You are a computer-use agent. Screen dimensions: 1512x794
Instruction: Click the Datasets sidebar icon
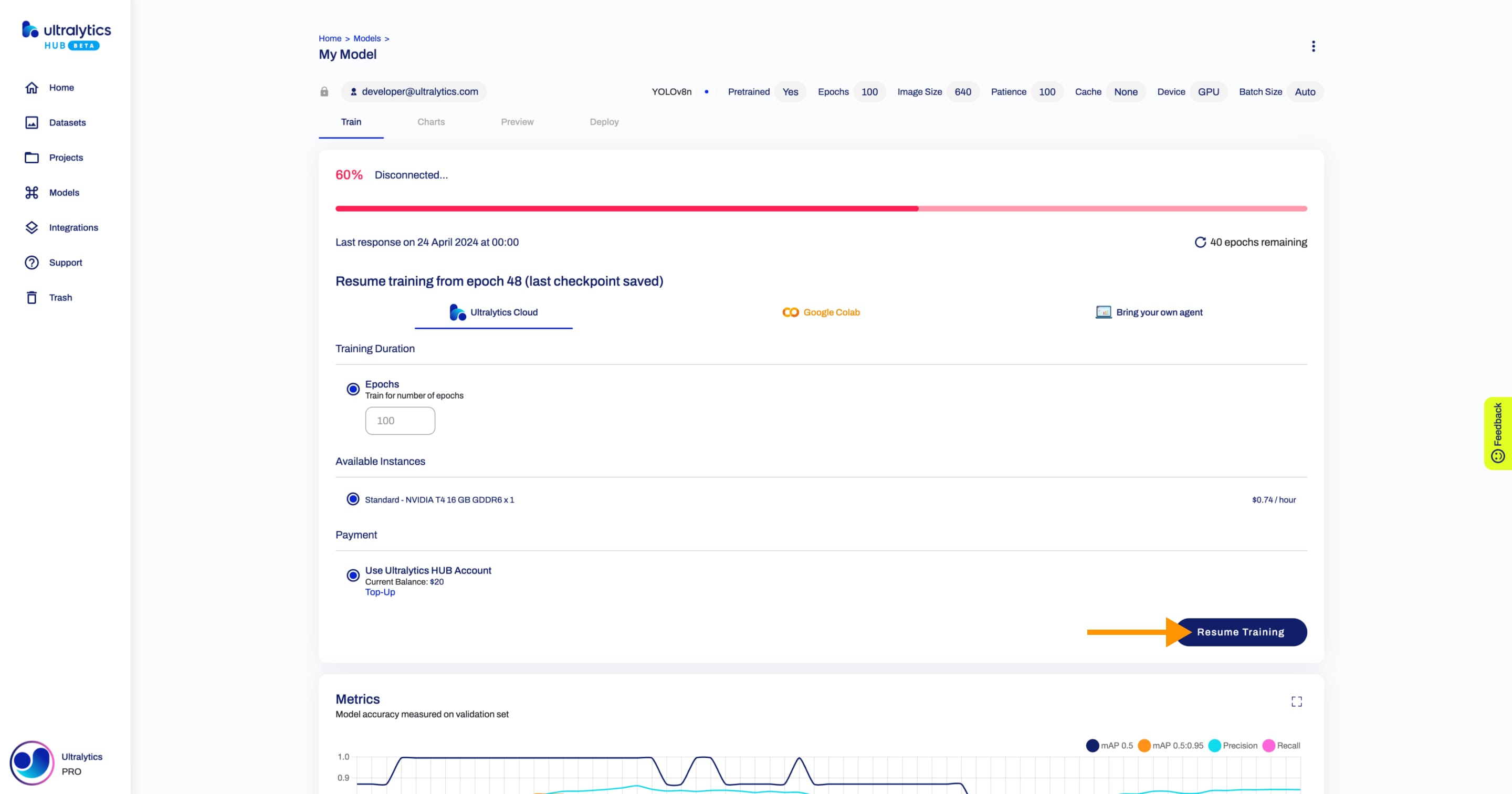(31, 122)
